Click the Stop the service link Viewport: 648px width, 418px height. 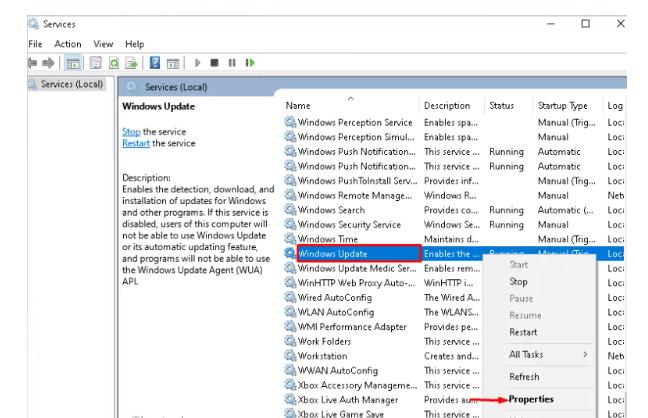tap(131, 132)
